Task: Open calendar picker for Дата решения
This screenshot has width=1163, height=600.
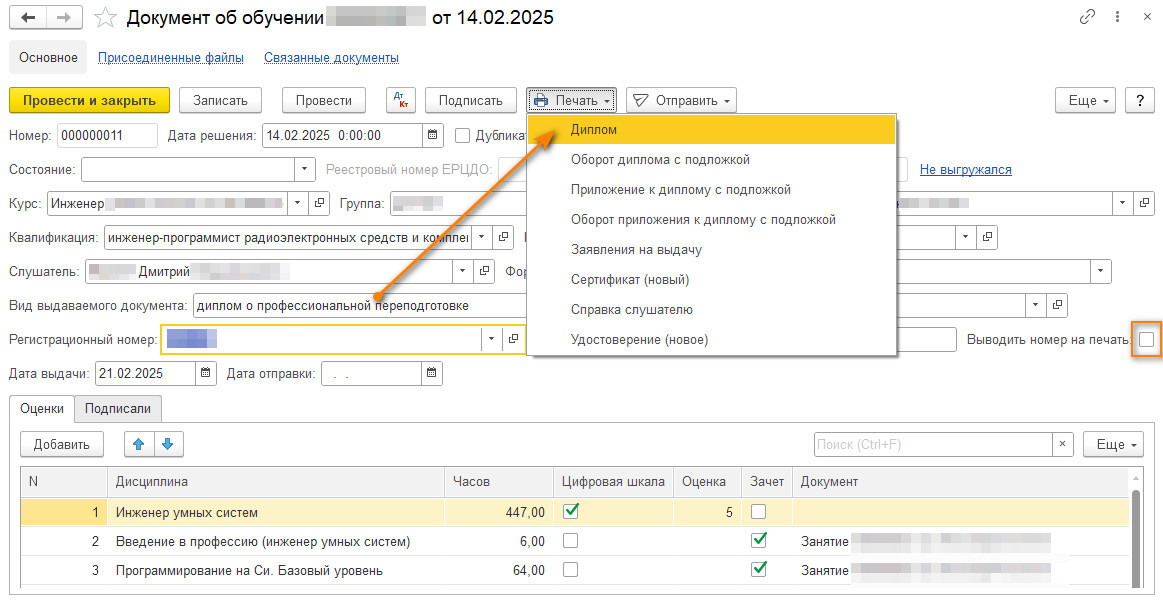Action: (x=432, y=136)
